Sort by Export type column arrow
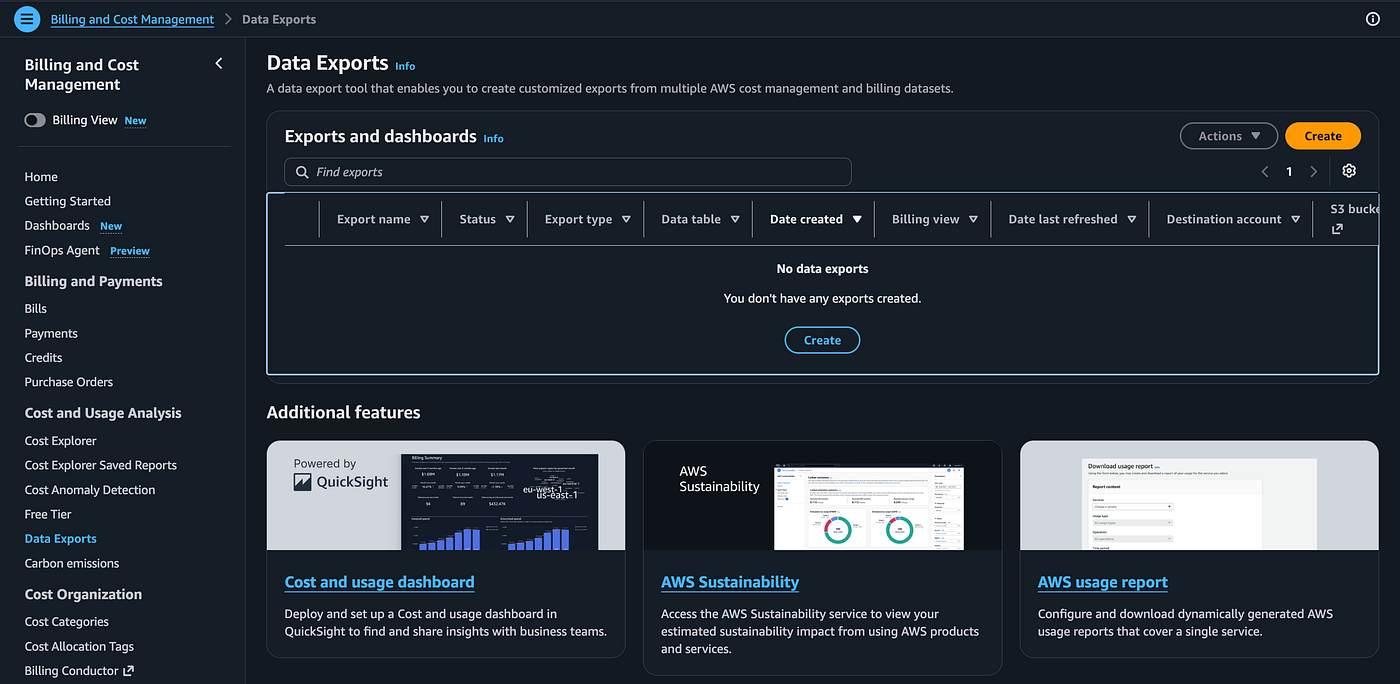Image resolution: width=1400 pixels, height=684 pixels. (x=626, y=219)
